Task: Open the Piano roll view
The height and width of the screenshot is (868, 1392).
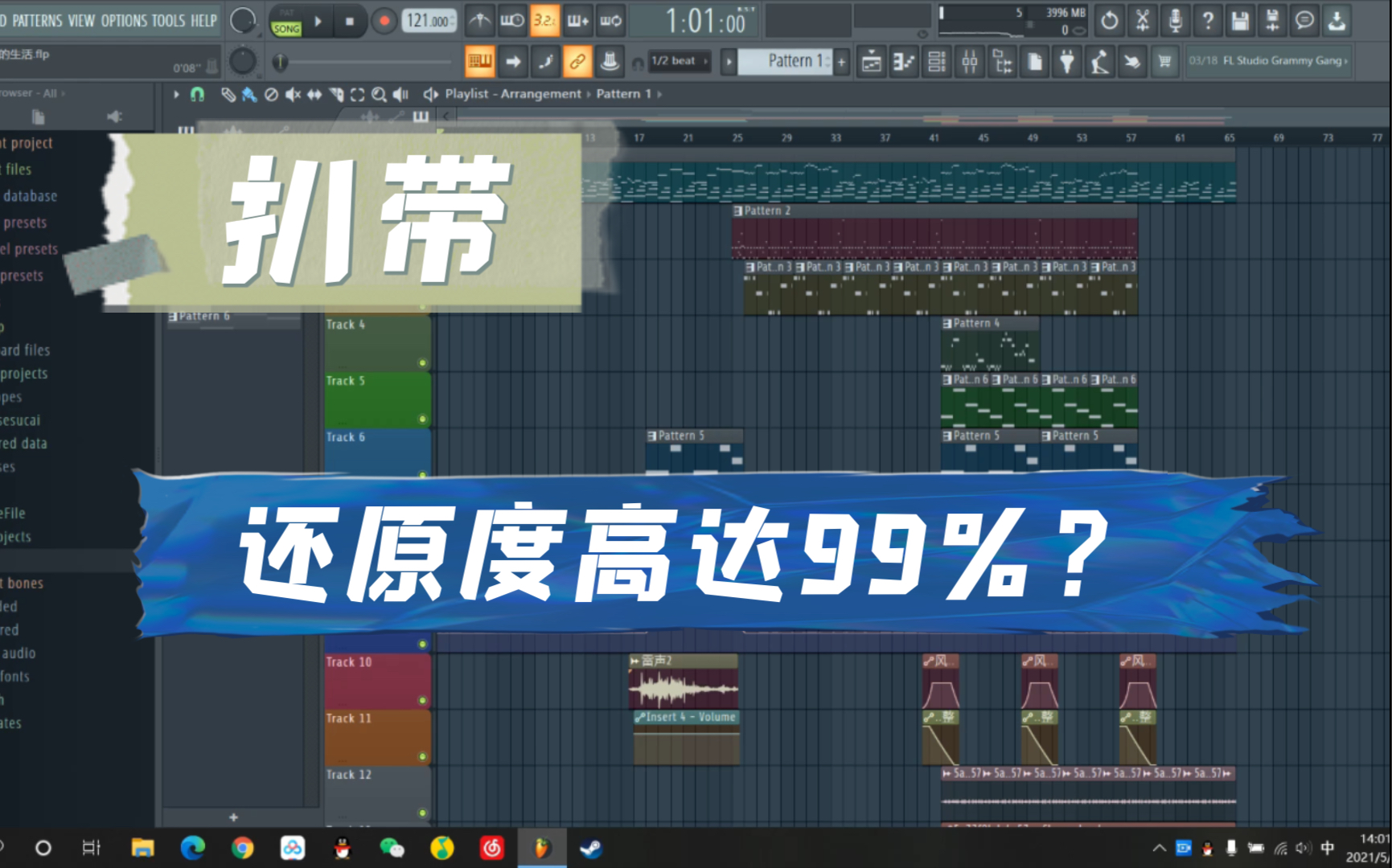Action: tap(904, 61)
